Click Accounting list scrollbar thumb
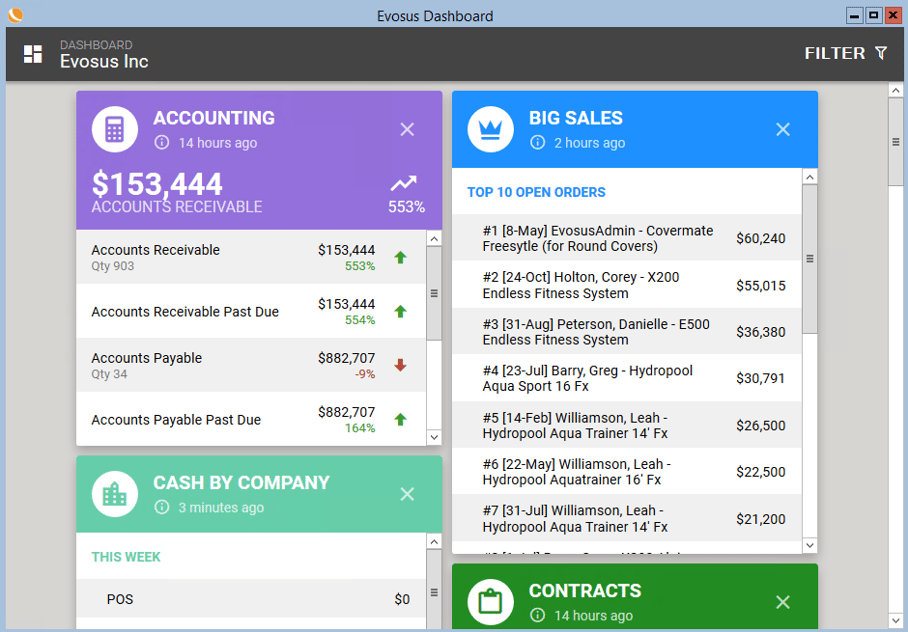 (434, 293)
